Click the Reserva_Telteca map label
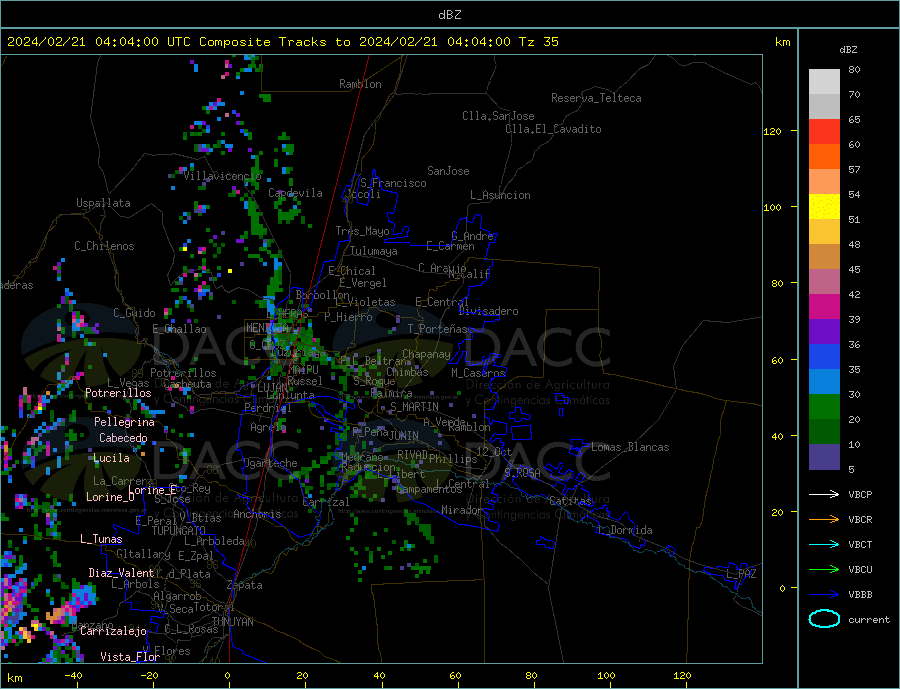 [x=596, y=98]
